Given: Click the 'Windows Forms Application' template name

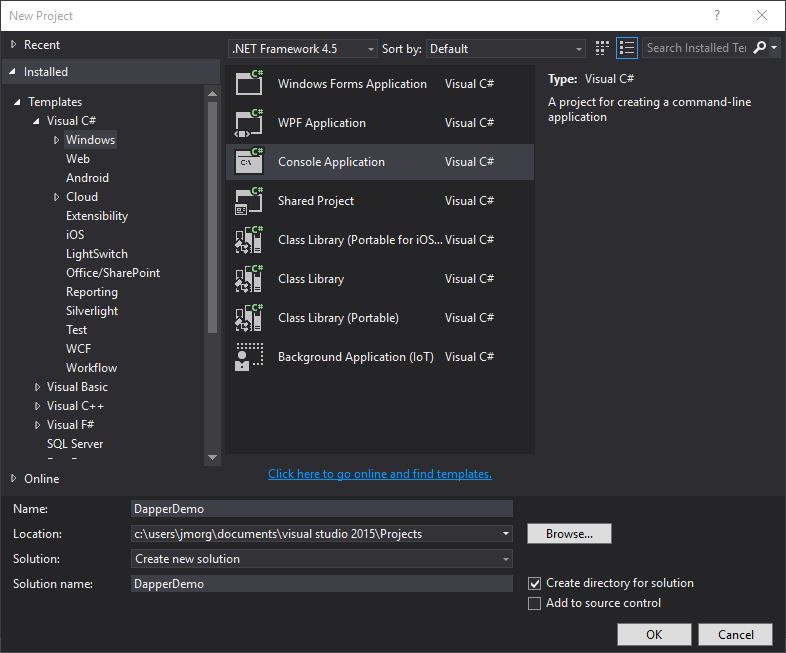Looking at the screenshot, I should click(352, 84).
